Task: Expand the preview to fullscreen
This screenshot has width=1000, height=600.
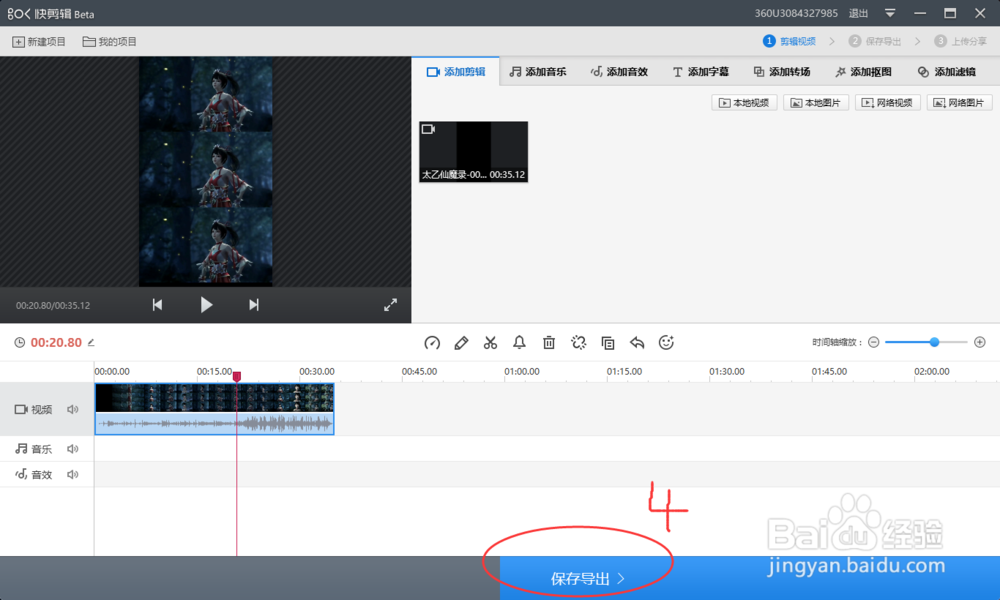Action: pos(390,305)
